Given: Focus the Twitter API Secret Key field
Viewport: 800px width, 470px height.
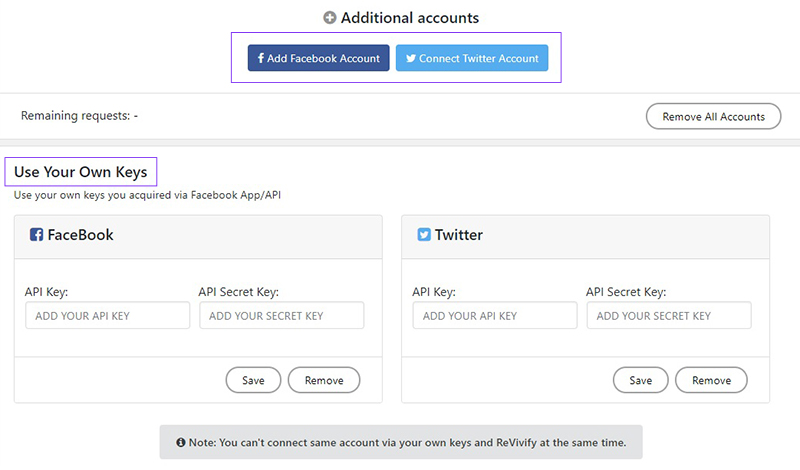Looking at the screenshot, I should 669,315.
